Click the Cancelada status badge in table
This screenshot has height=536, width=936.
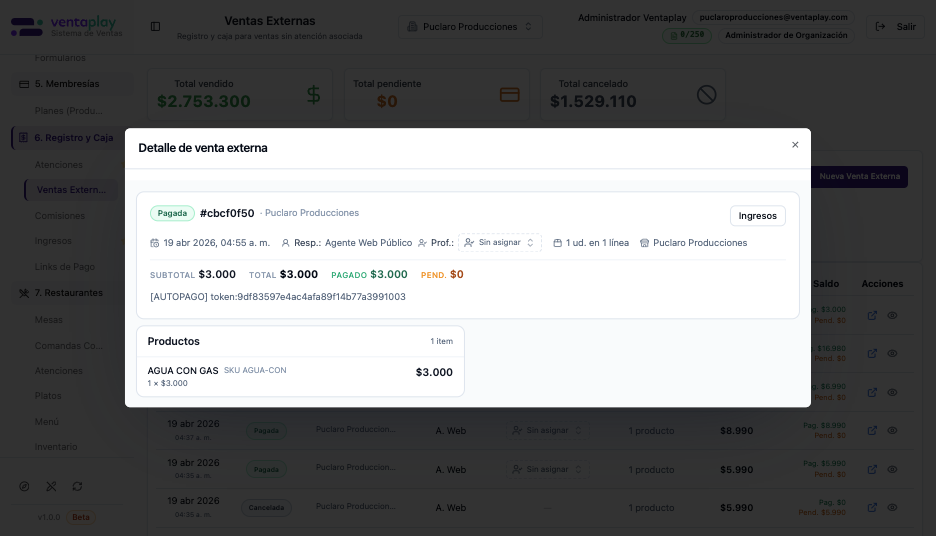266,508
